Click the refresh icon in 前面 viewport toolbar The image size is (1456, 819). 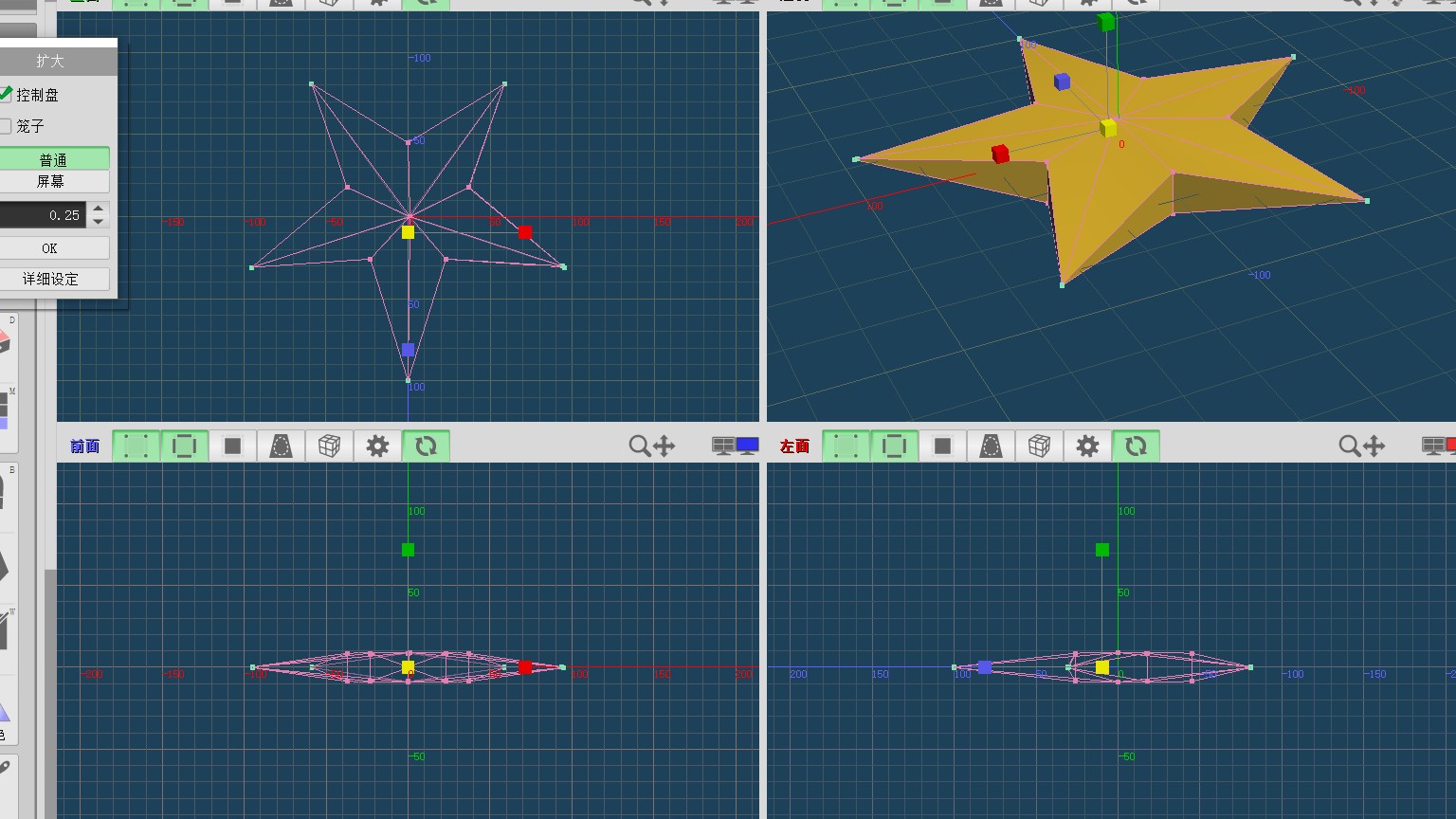click(x=426, y=446)
